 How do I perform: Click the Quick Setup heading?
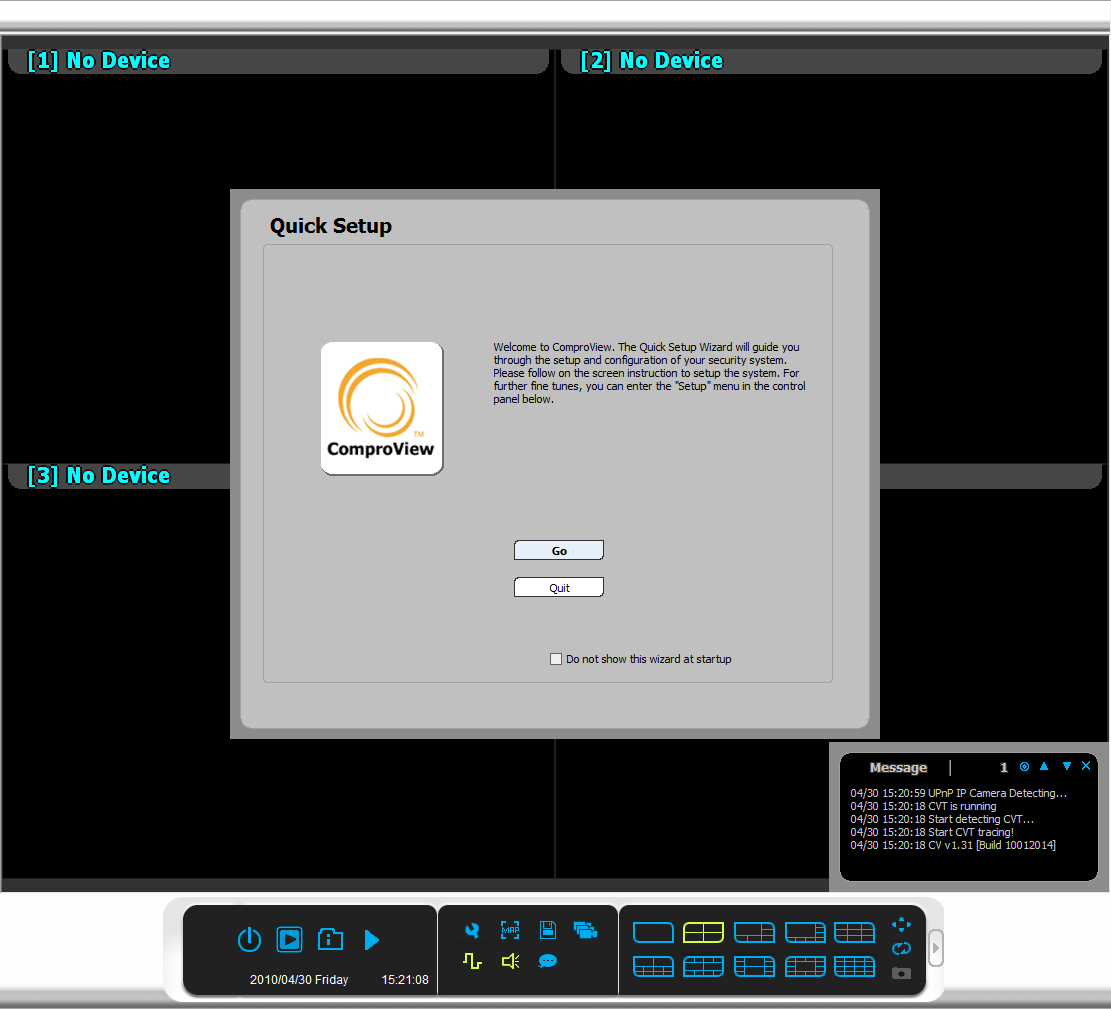331,225
